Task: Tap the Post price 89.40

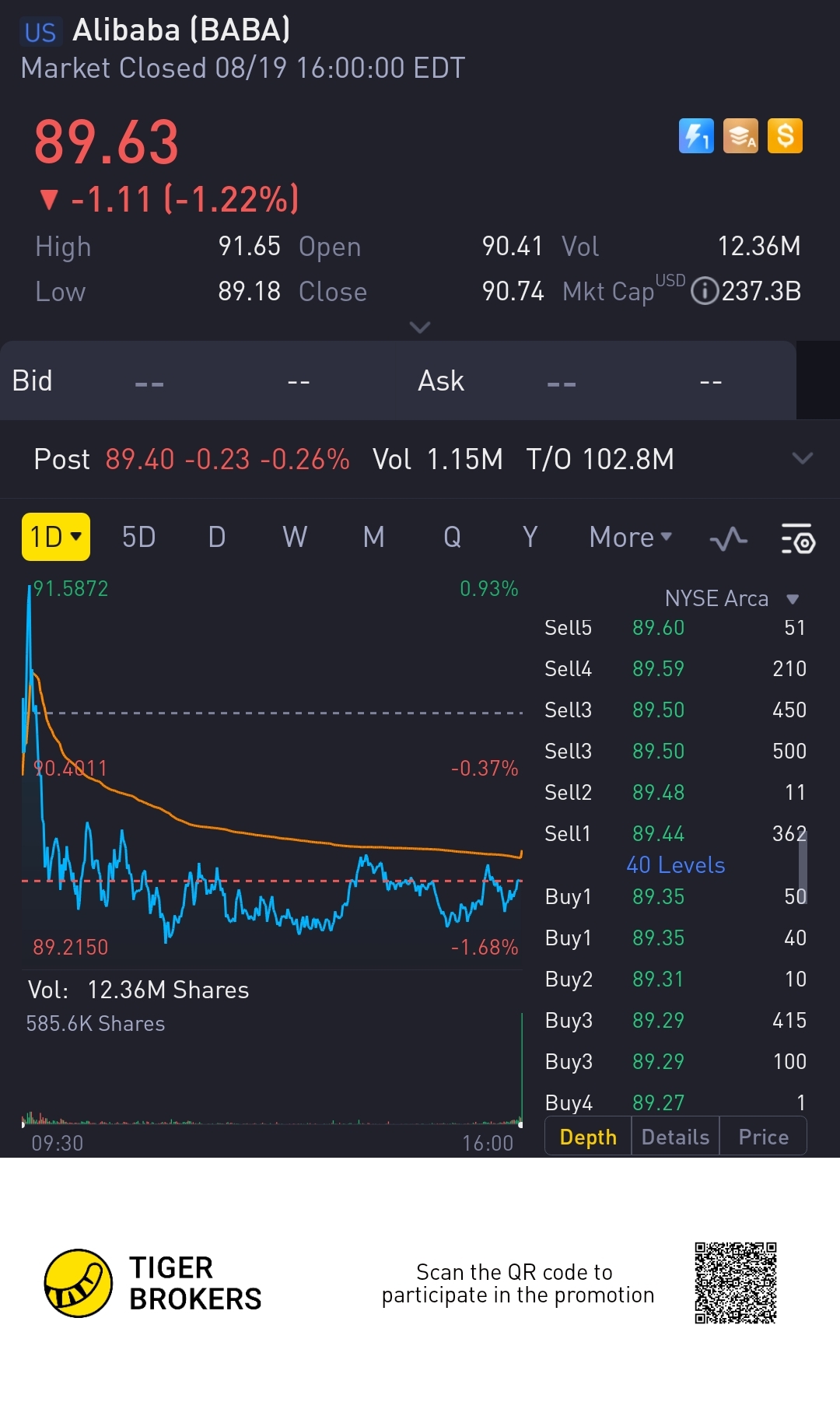Action: tap(140, 459)
